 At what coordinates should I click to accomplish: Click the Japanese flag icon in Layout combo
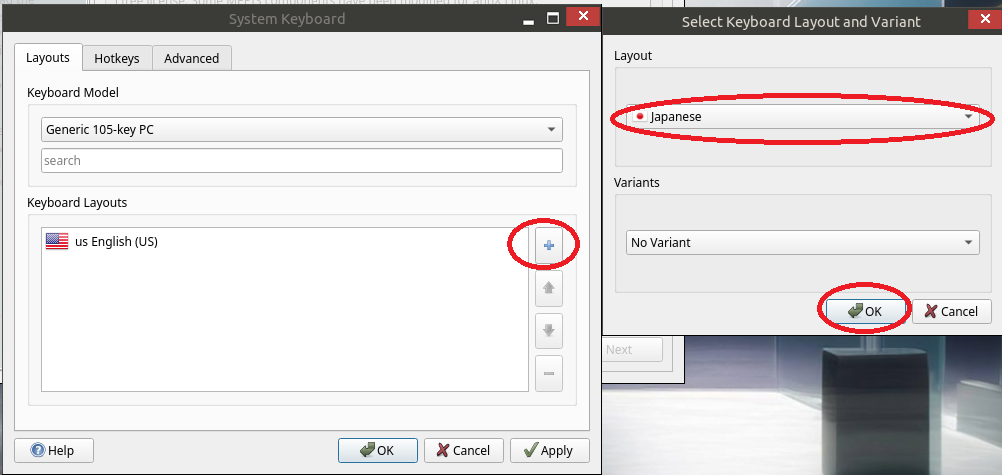click(640, 117)
